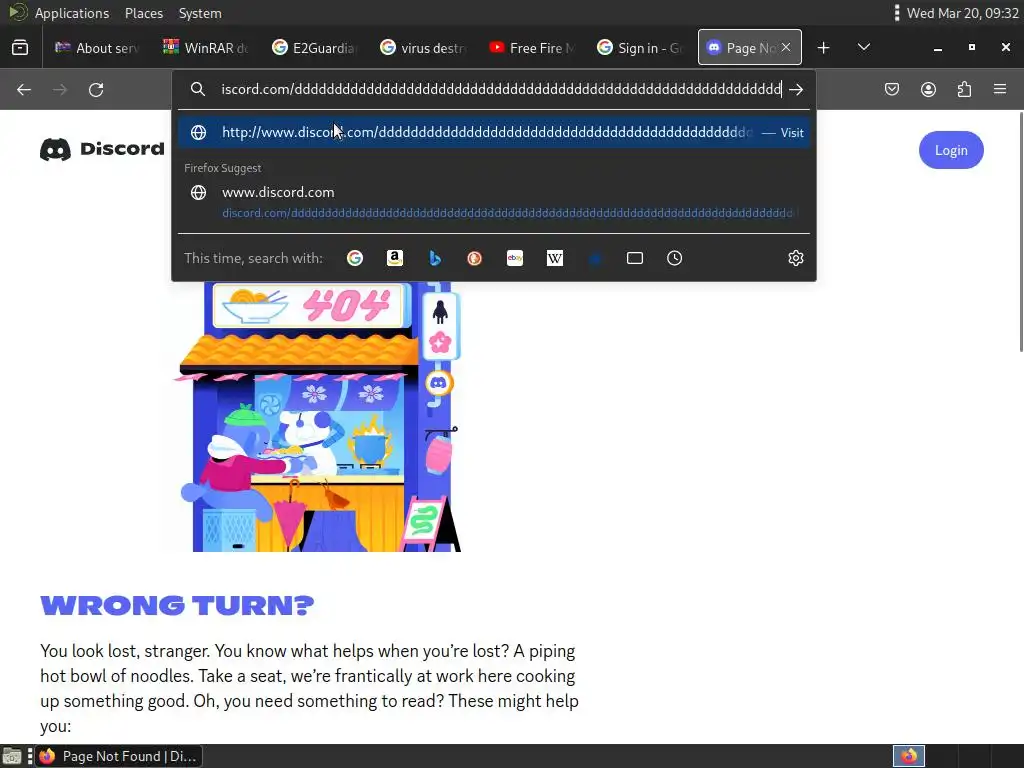Switch to the WinRAR tab
This screenshot has width=1024, height=768.
pos(206,48)
